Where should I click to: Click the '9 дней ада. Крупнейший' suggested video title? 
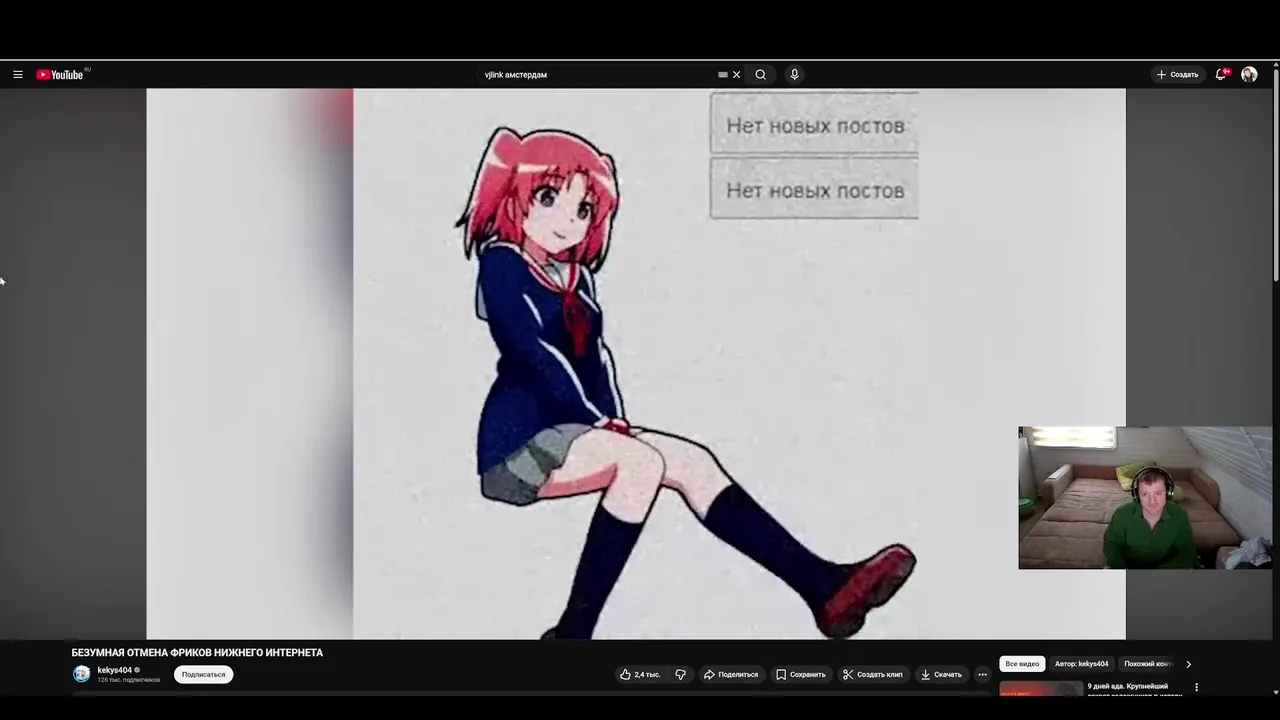1128,687
